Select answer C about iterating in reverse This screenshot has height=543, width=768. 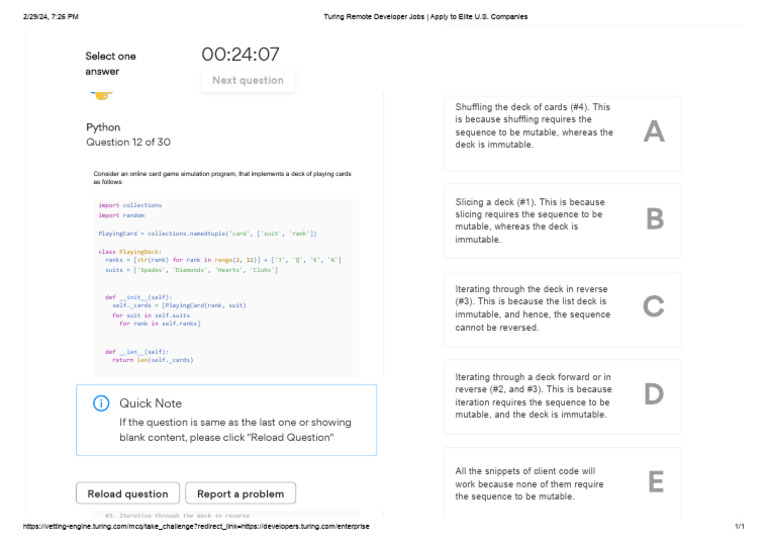point(562,309)
